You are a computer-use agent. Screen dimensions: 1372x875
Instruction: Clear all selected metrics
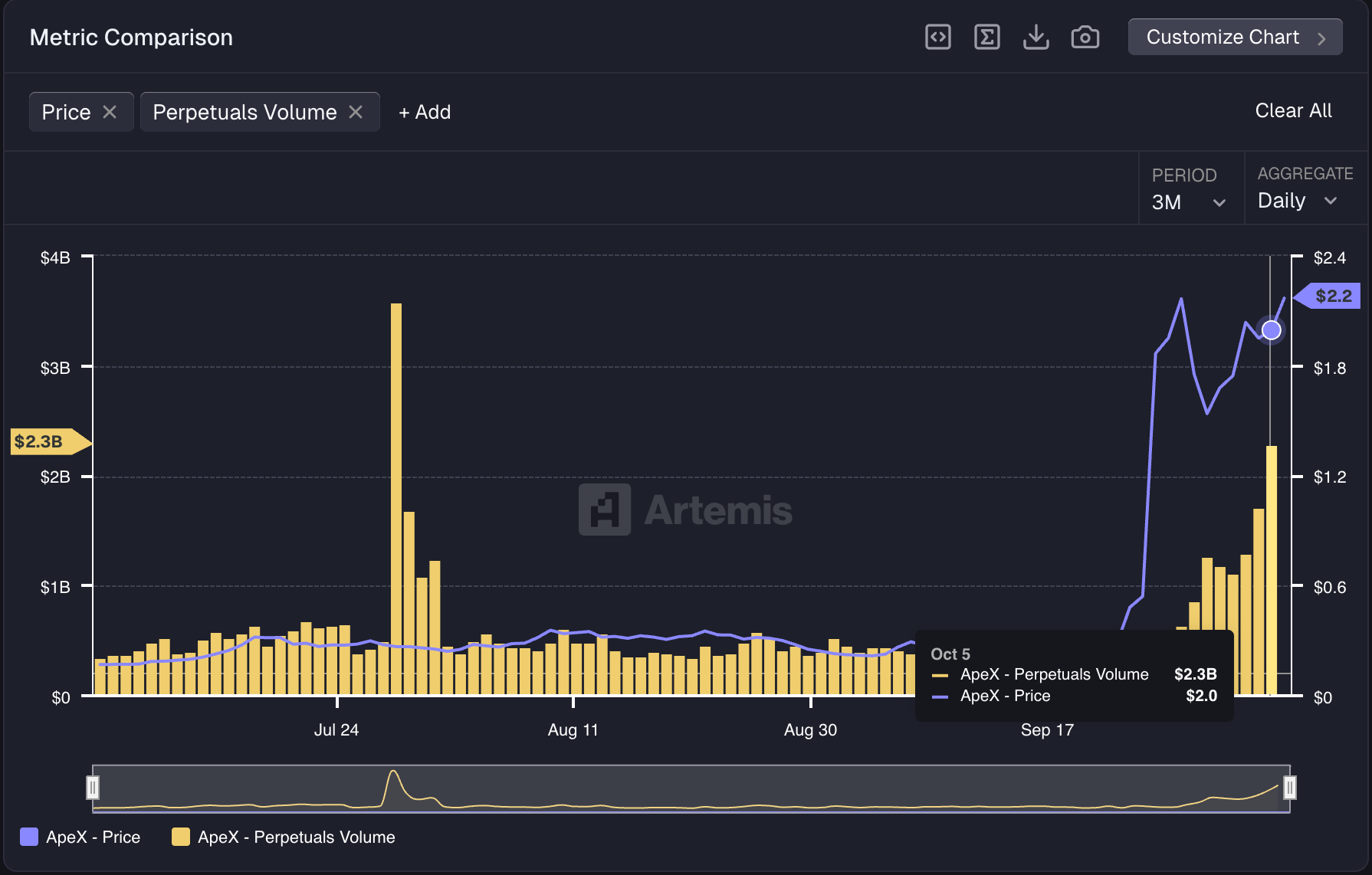[1293, 110]
